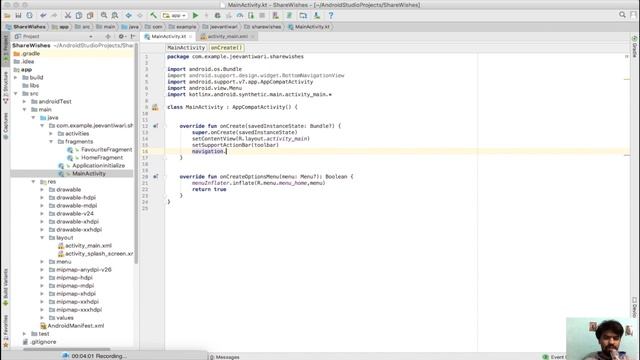Click Scroll from Source target icon in Project panel

108,36
